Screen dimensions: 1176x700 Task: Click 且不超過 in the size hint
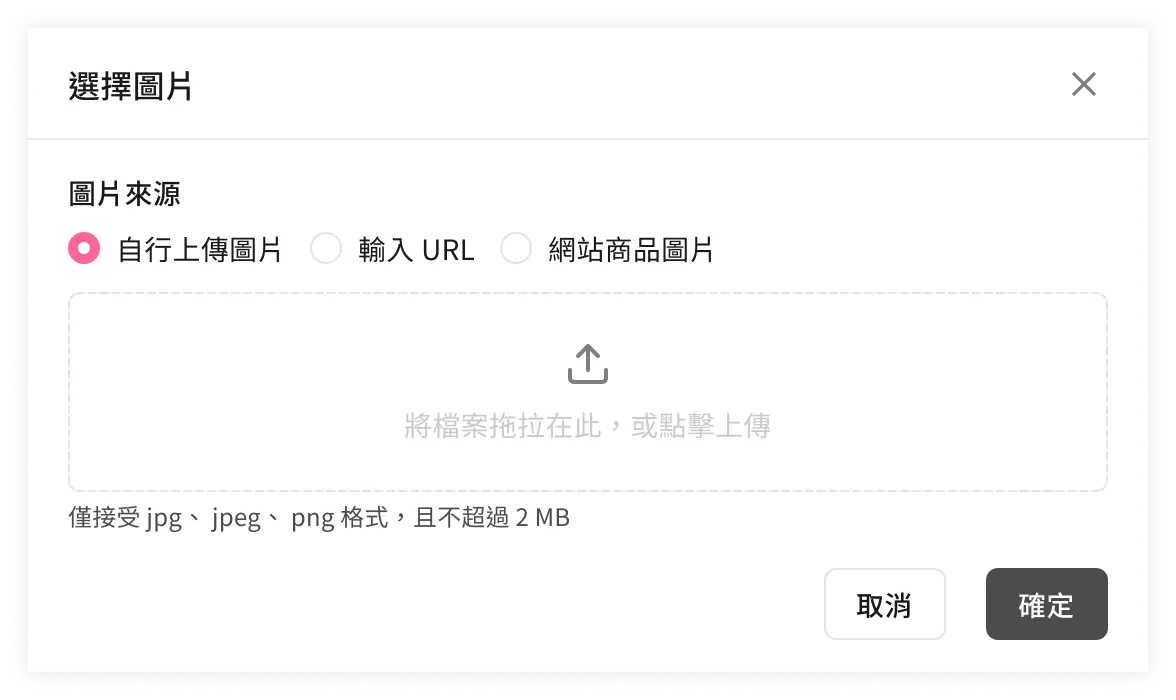[x=462, y=518]
